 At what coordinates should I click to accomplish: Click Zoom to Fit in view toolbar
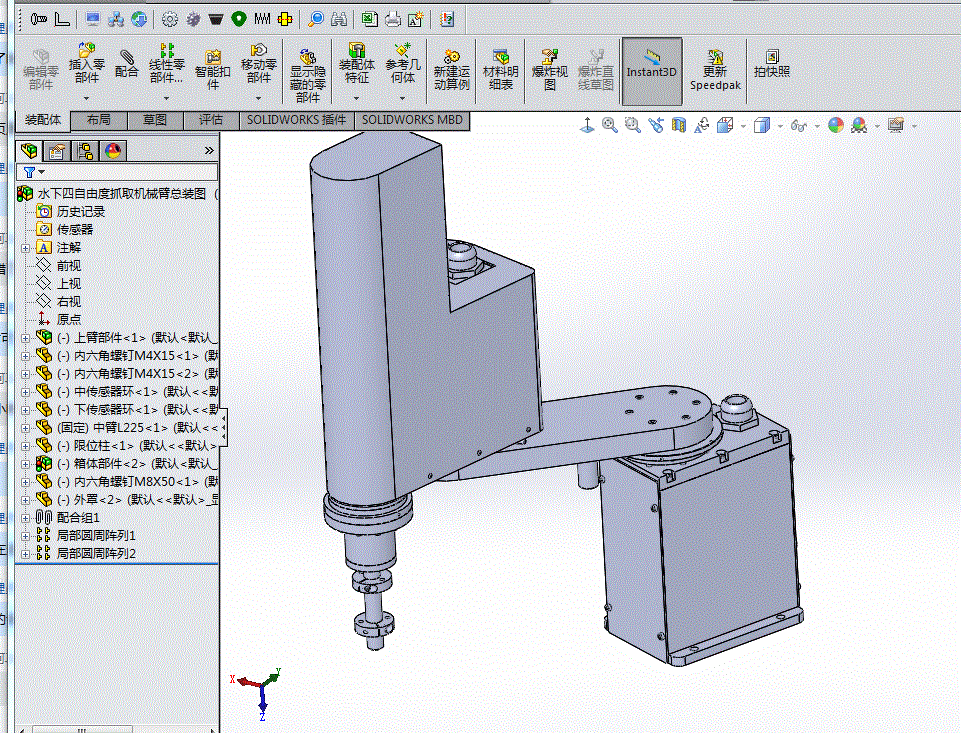(x=609, y=125)
